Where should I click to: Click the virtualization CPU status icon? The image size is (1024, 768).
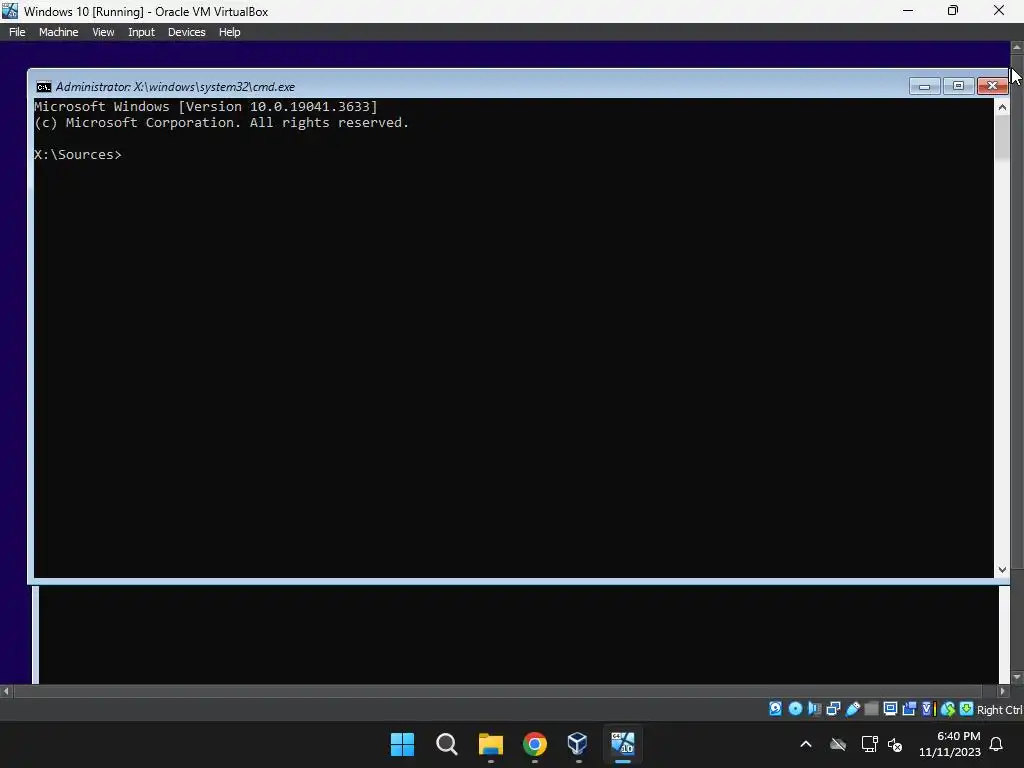[928, 709]
